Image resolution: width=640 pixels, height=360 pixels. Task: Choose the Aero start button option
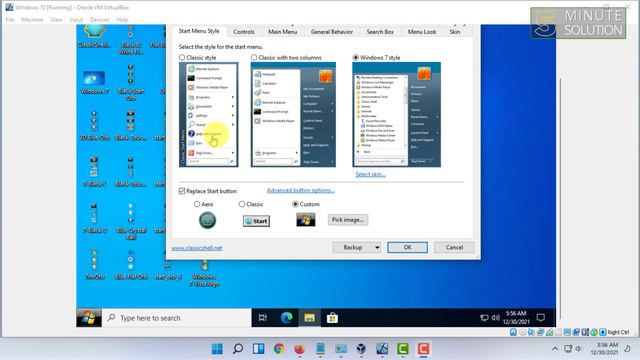(197, 204)
